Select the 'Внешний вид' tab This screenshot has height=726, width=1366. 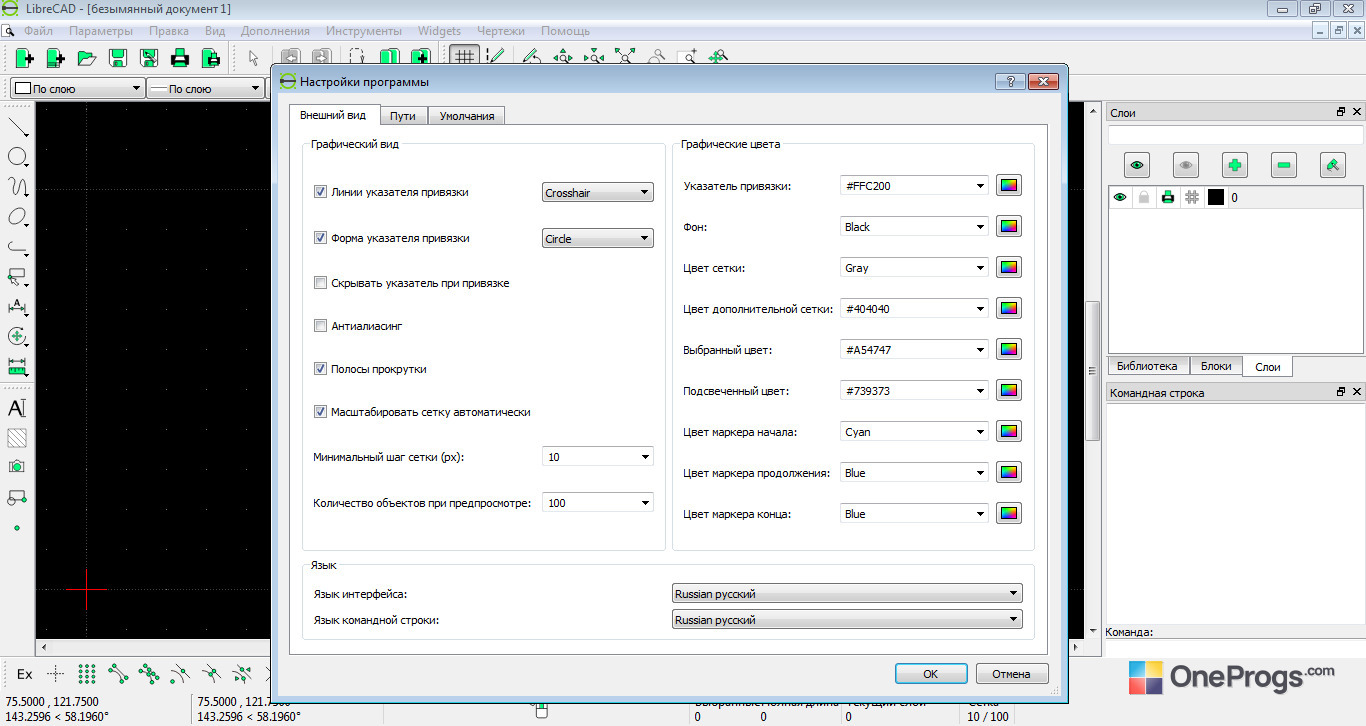pos(335,114)
